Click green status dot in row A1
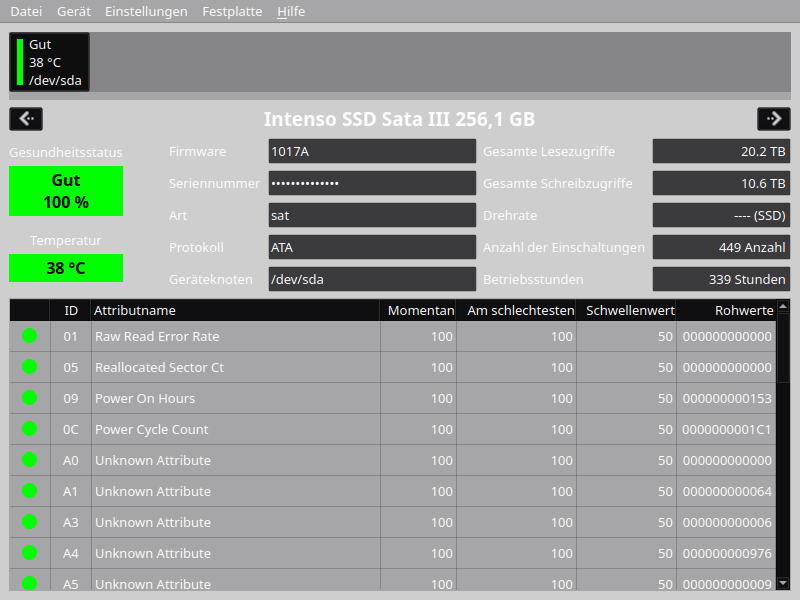 pos(30,491)
